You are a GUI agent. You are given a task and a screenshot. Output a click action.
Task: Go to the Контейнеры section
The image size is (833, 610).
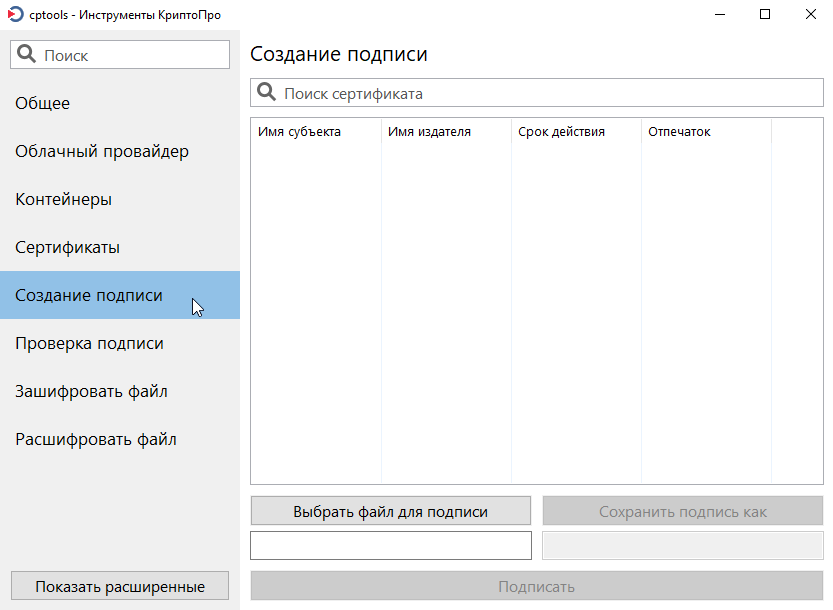click(64, 199)
